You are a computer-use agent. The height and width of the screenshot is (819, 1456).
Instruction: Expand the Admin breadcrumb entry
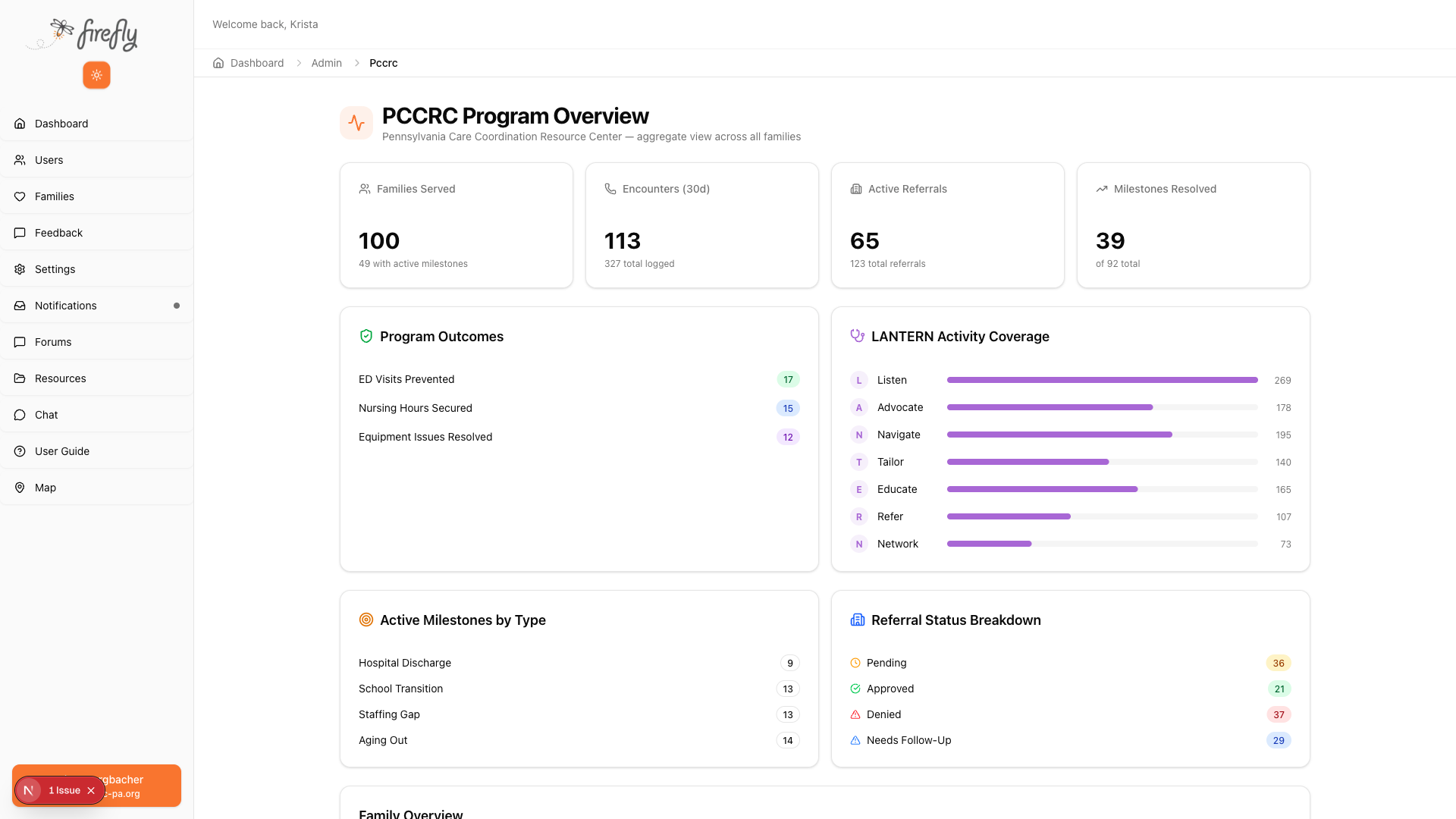(x=326, y=63)
